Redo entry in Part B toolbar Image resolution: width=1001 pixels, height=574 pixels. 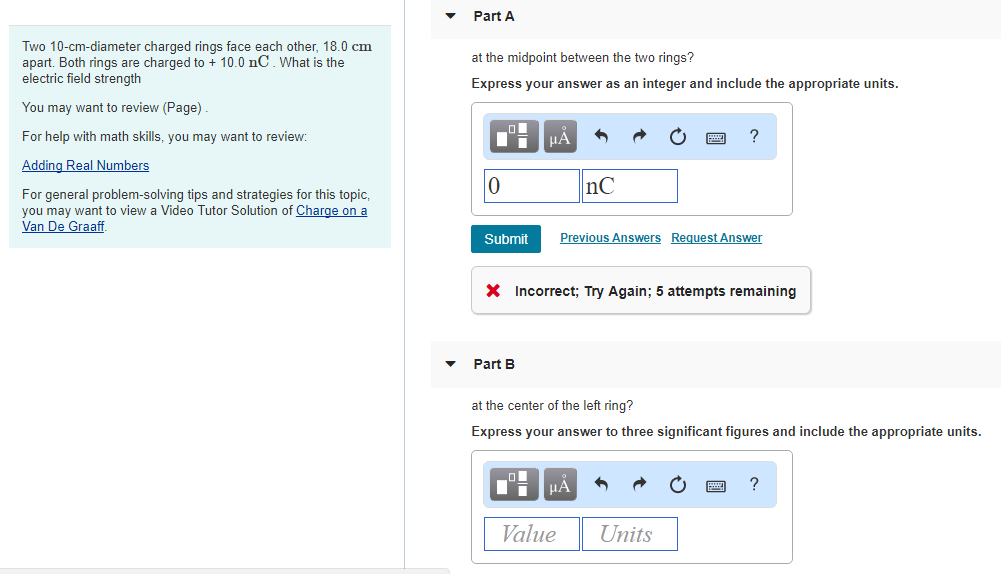(640, 486)
